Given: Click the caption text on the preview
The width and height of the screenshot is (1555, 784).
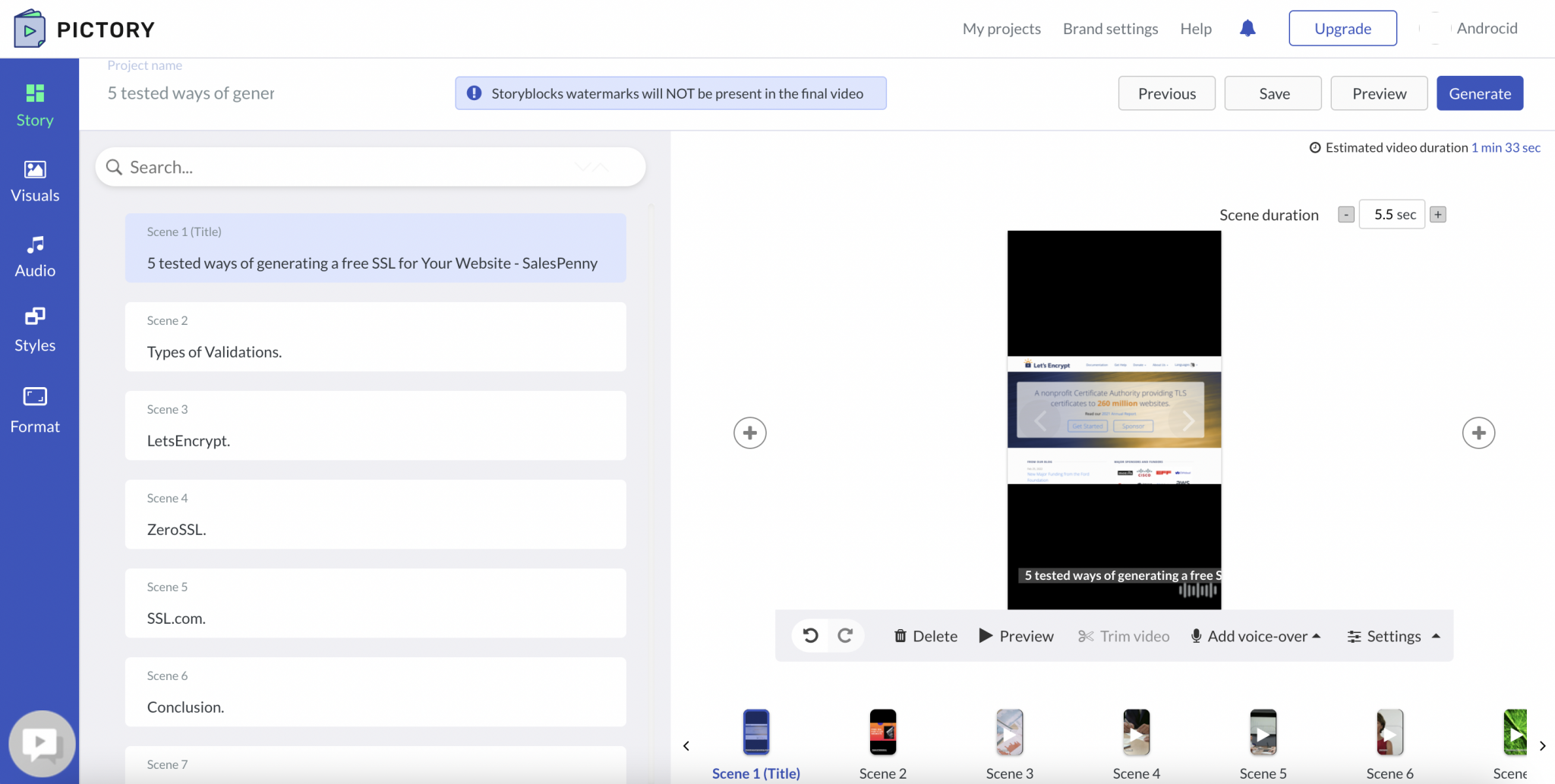Looking at the screenshot, I should pos(1121,575).
